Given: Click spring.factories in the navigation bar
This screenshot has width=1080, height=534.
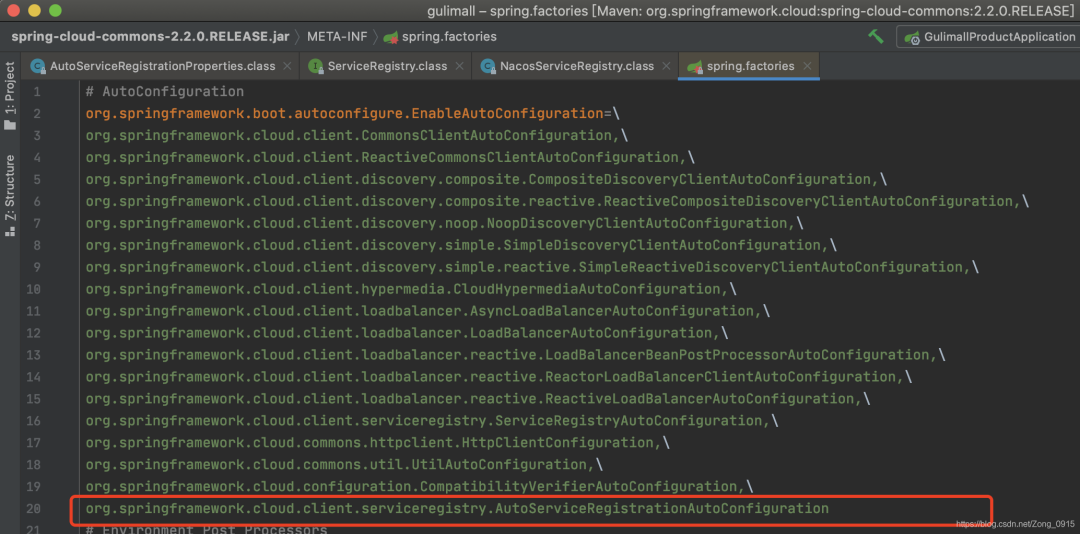Looking at the screenshot, I should (x=448, y=37).
